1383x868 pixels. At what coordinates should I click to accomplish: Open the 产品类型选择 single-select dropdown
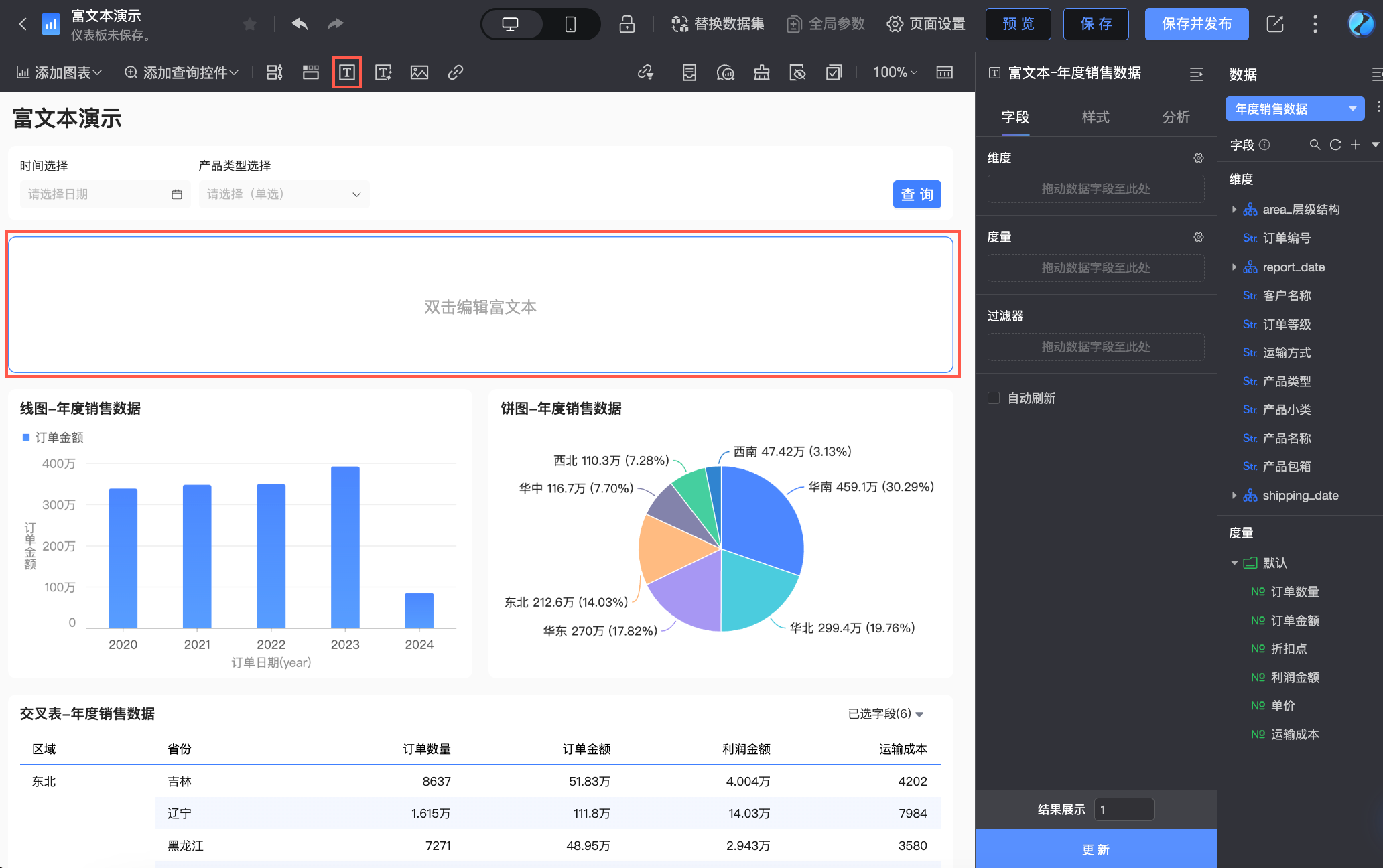(283, 194)
